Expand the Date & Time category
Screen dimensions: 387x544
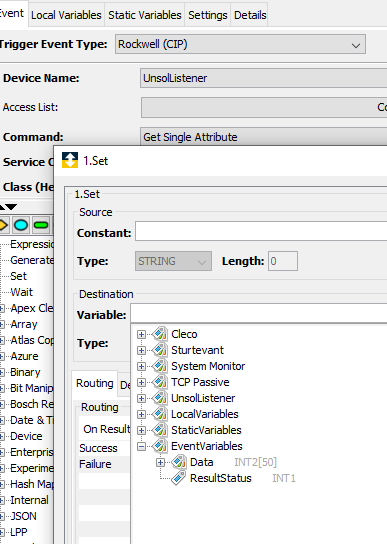2,420
